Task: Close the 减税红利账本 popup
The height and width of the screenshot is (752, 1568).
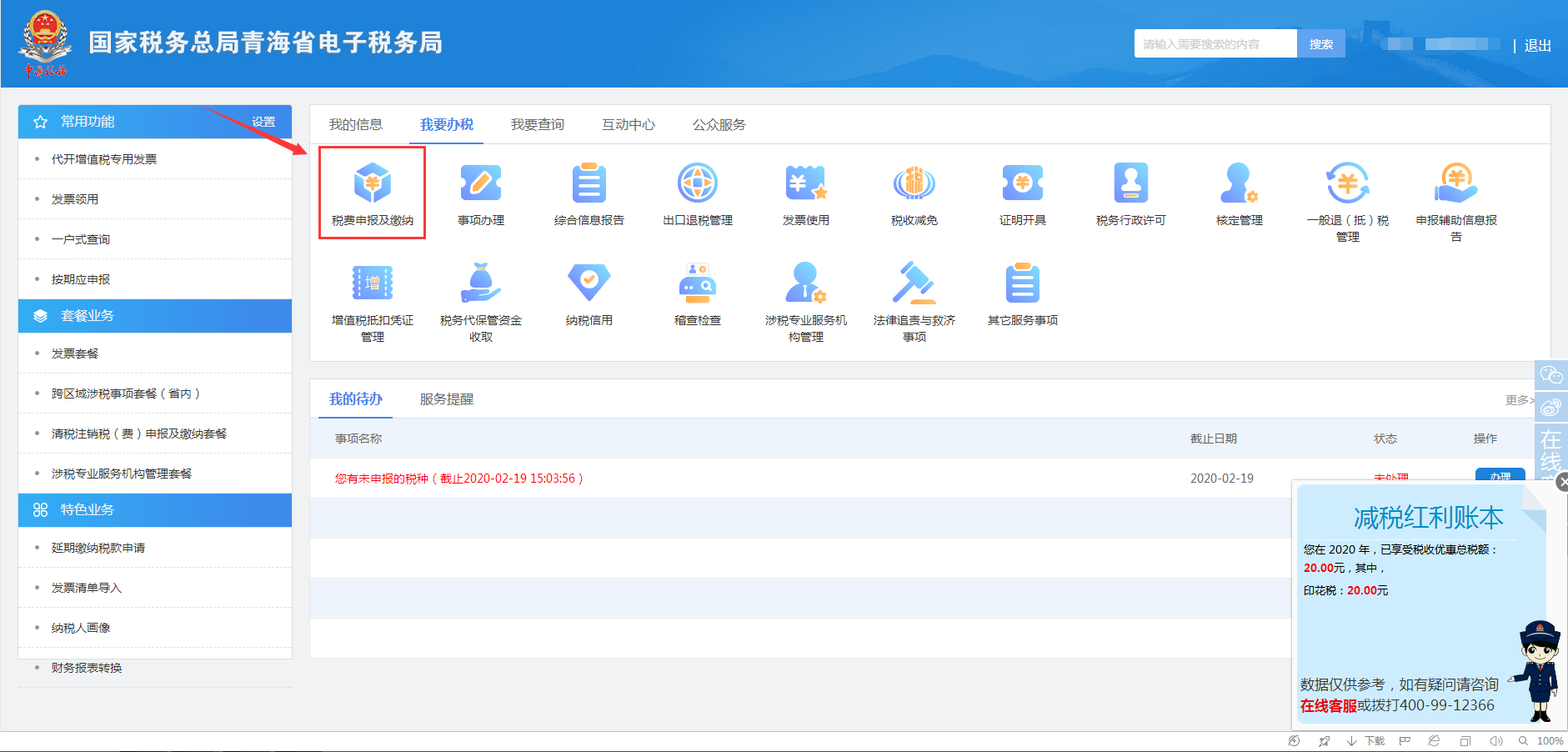Action: click(1562, 481)
